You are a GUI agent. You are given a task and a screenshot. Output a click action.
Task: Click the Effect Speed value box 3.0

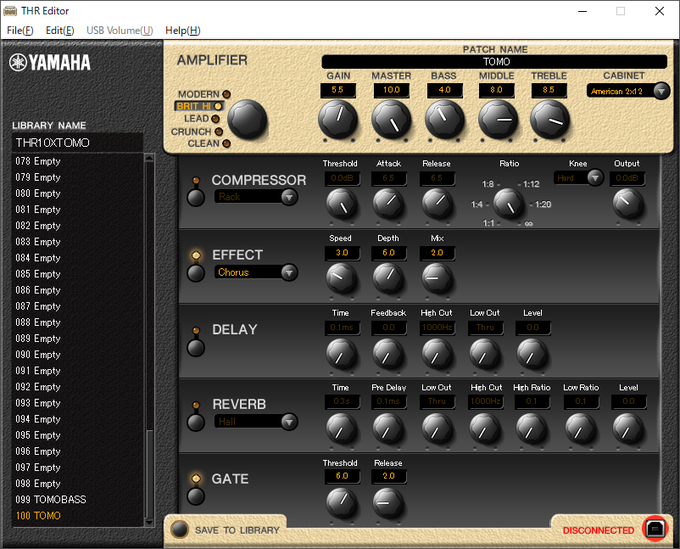[x=342, y=253]
